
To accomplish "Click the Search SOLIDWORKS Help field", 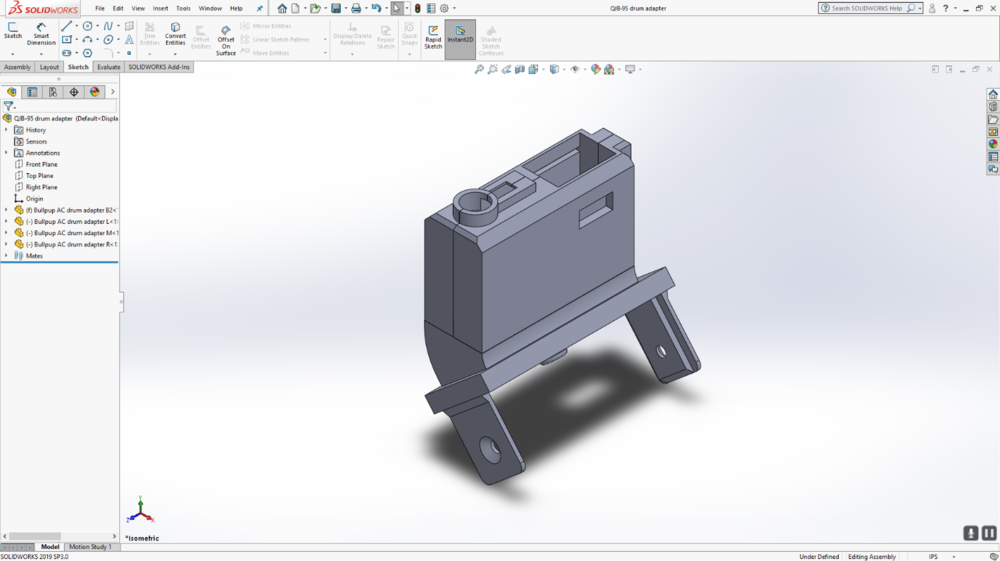I will 868,8.
